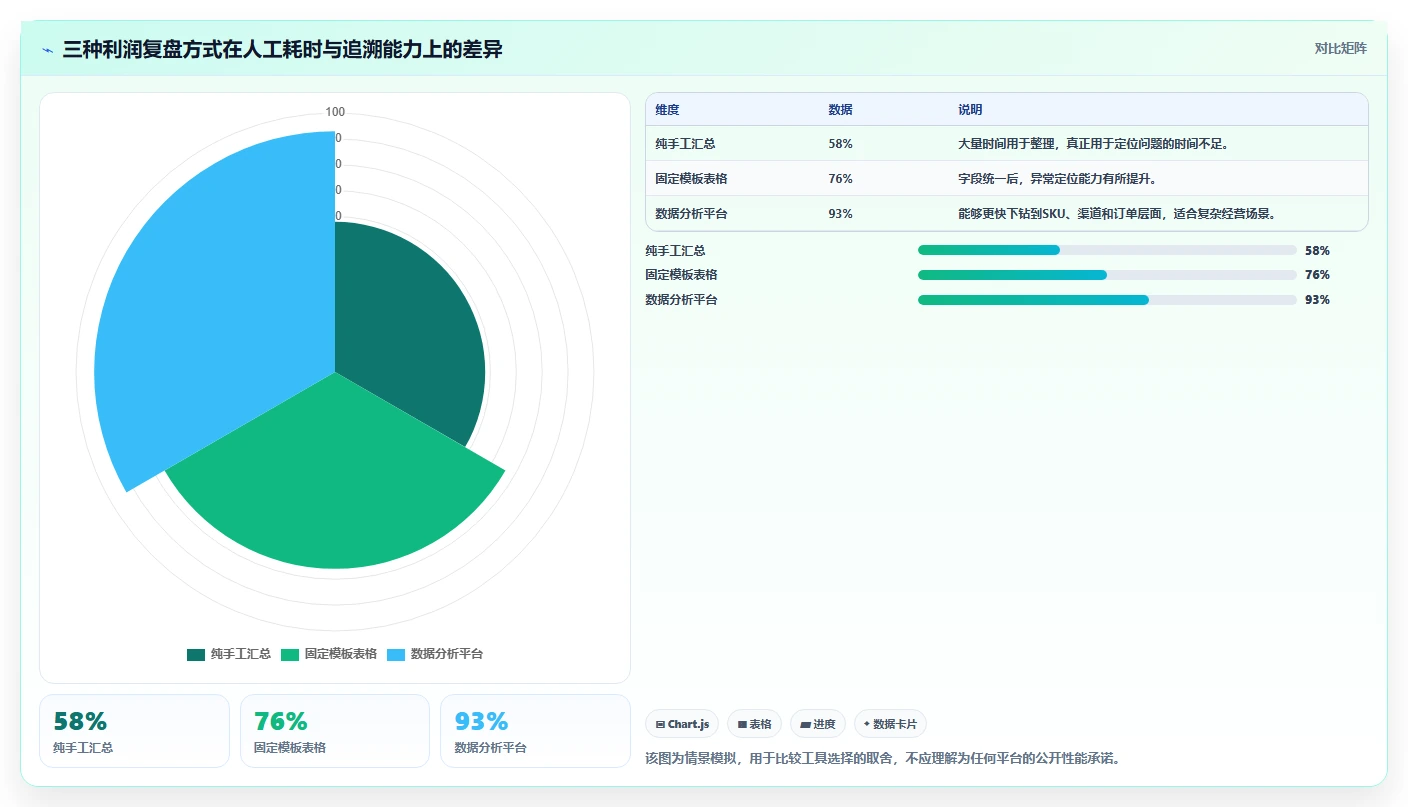
Task: Open the 76% 固定模板表格 stat card
Action: (x=335, y=731)
